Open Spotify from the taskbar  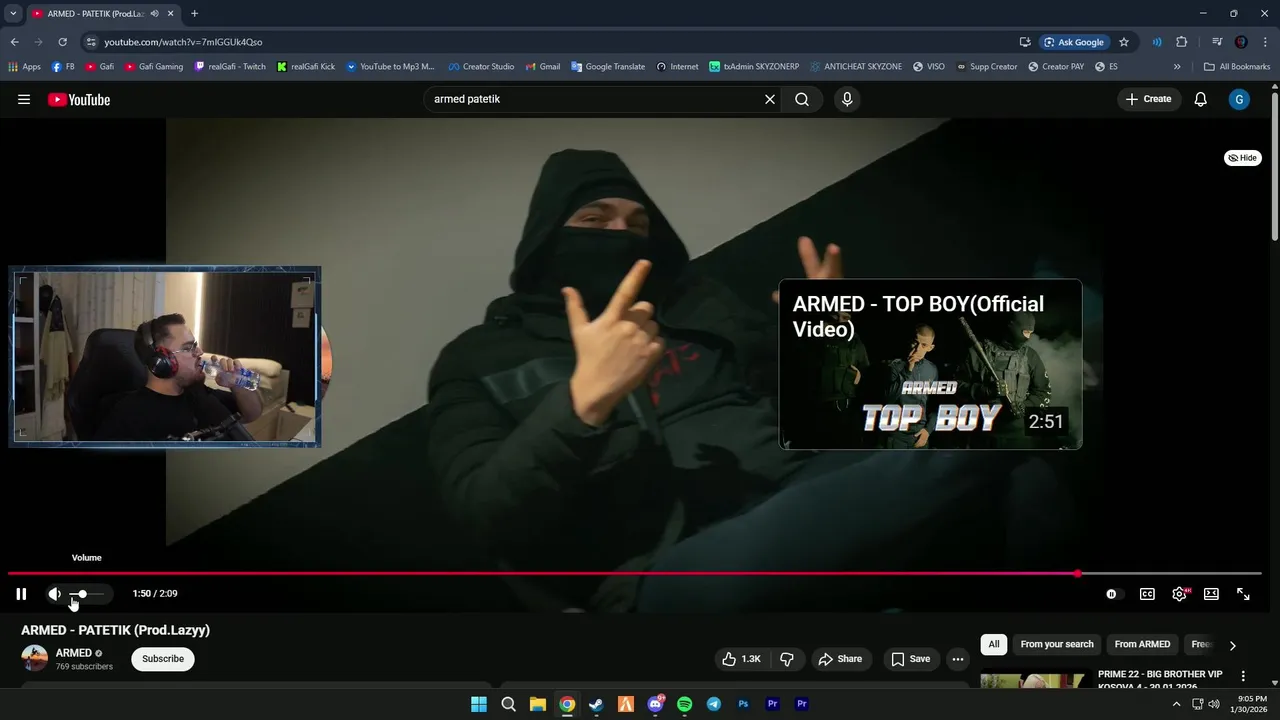coord(684,704)
